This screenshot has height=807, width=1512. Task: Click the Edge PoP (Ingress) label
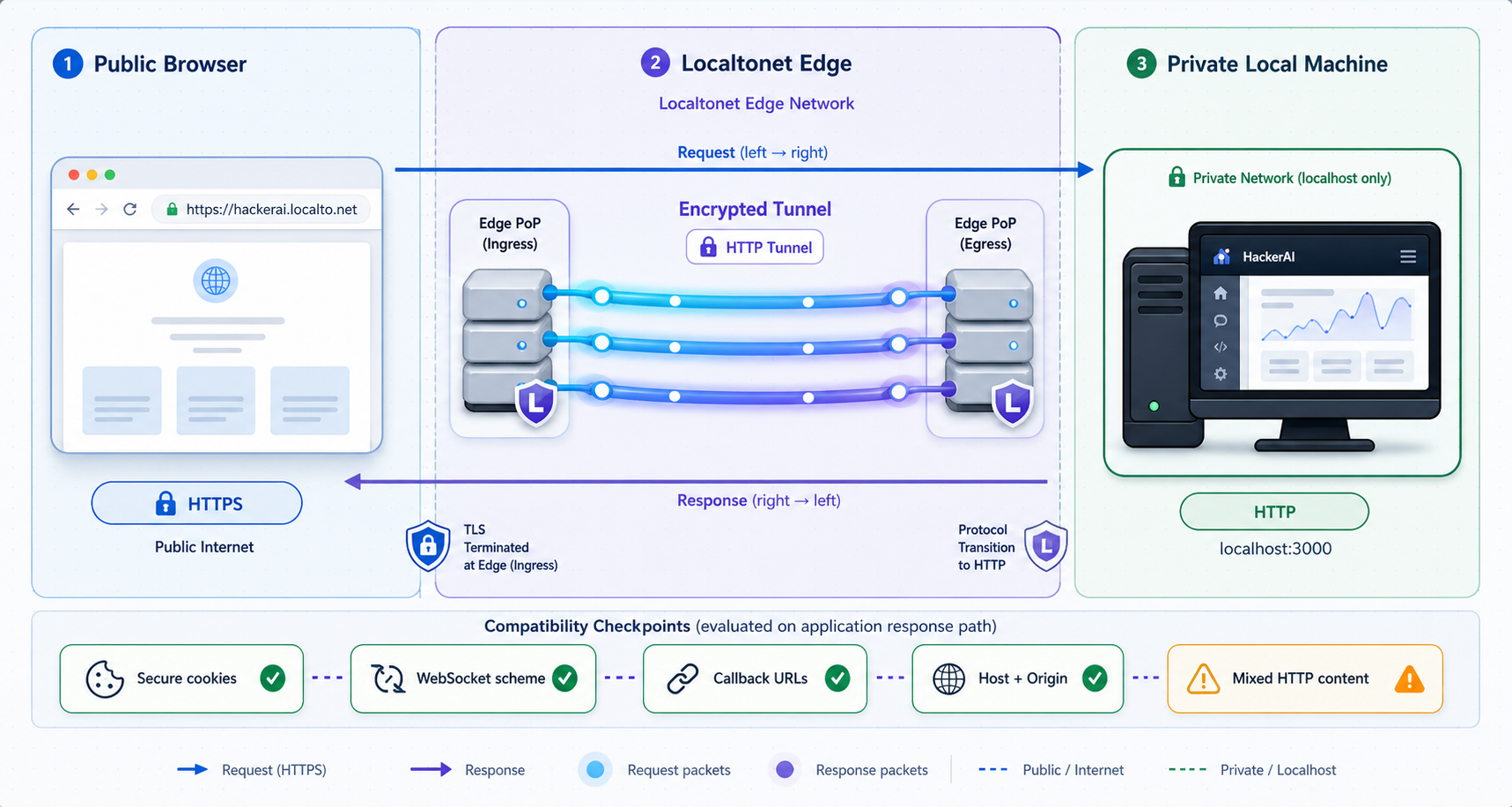[510, 233]
